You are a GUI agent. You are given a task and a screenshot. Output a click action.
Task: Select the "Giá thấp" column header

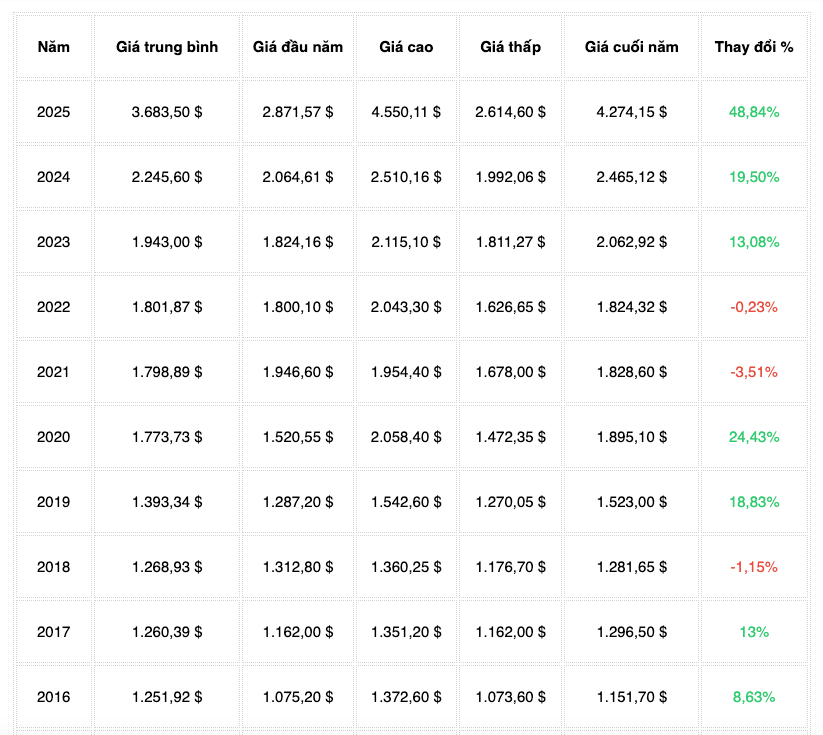tap(510, 47)
